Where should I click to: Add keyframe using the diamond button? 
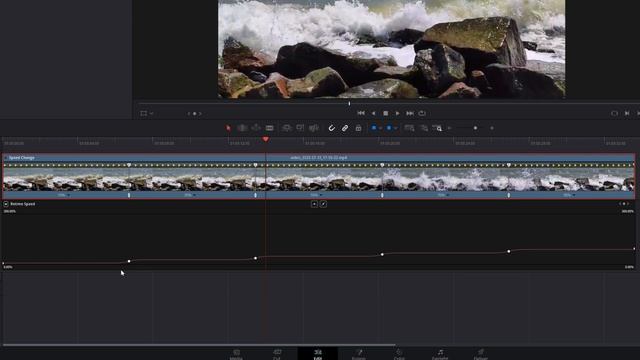(624, 204)
